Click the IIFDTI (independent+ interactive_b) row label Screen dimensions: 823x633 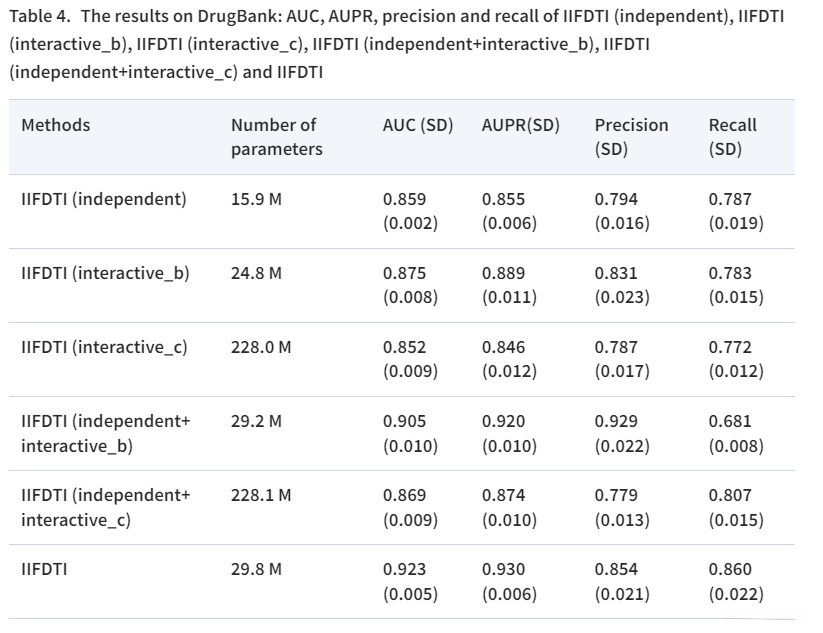tap(105, 433)
